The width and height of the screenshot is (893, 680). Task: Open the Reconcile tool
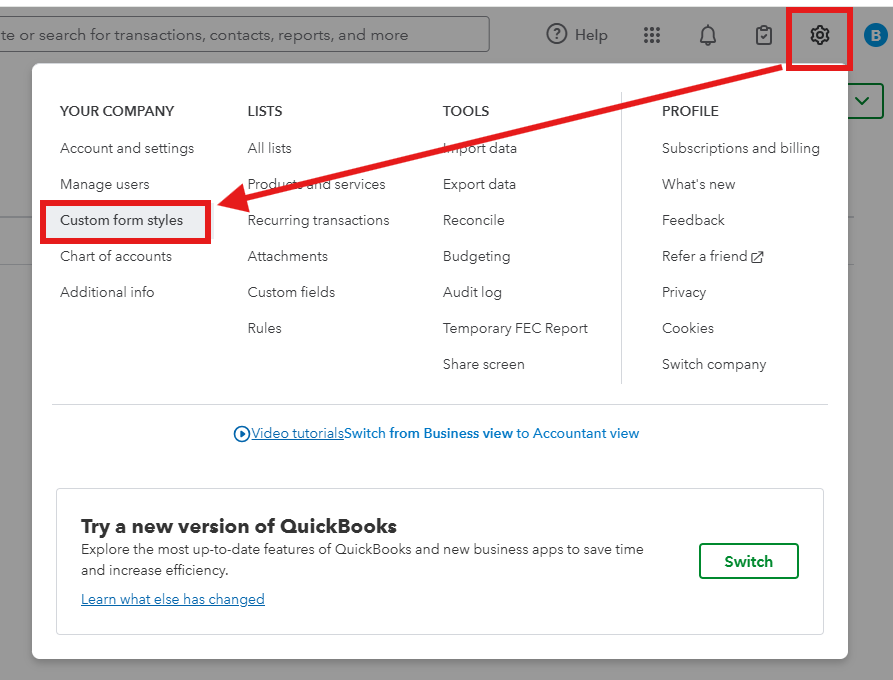474,220
